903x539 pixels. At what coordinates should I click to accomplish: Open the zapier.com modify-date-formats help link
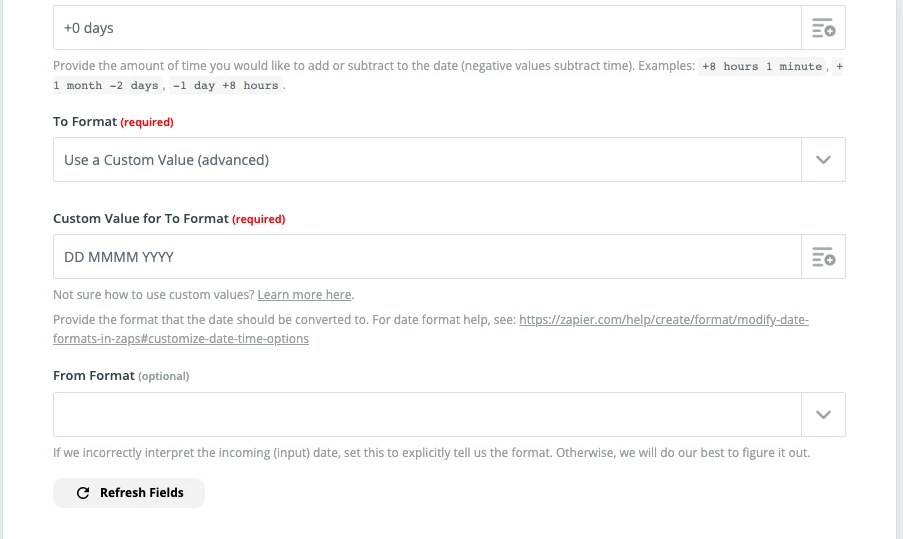point(431,329)
